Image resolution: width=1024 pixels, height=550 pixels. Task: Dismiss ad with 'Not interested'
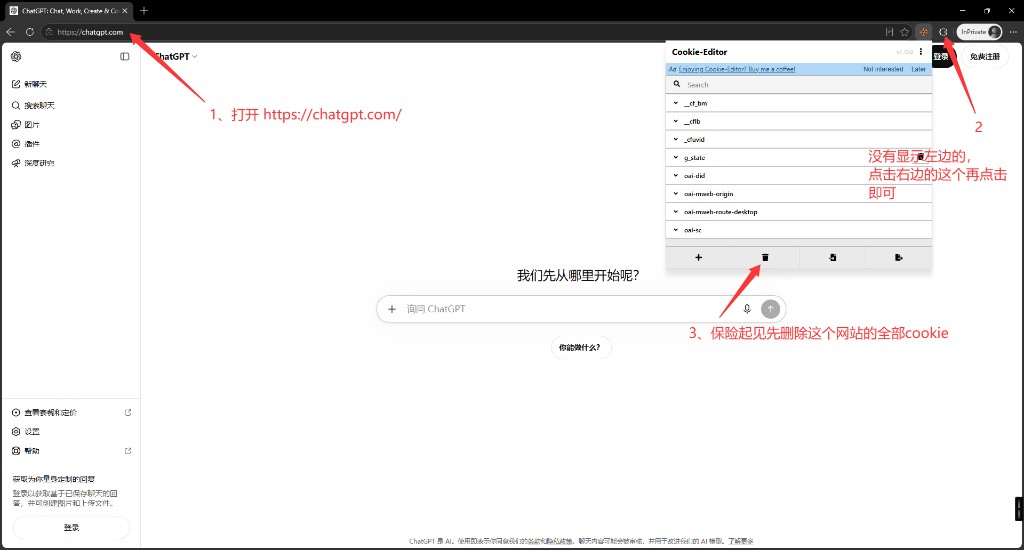[883, 69]
